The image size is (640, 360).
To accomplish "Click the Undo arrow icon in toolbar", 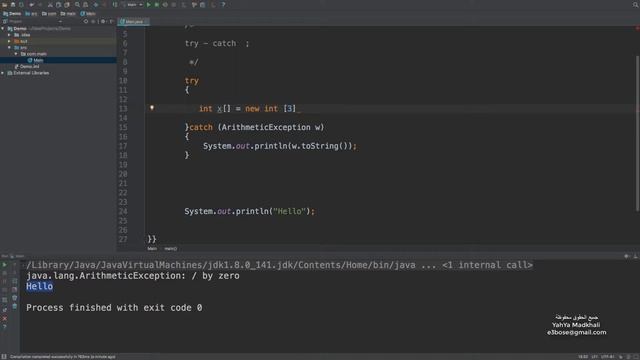I will click(x=31, y=4).
